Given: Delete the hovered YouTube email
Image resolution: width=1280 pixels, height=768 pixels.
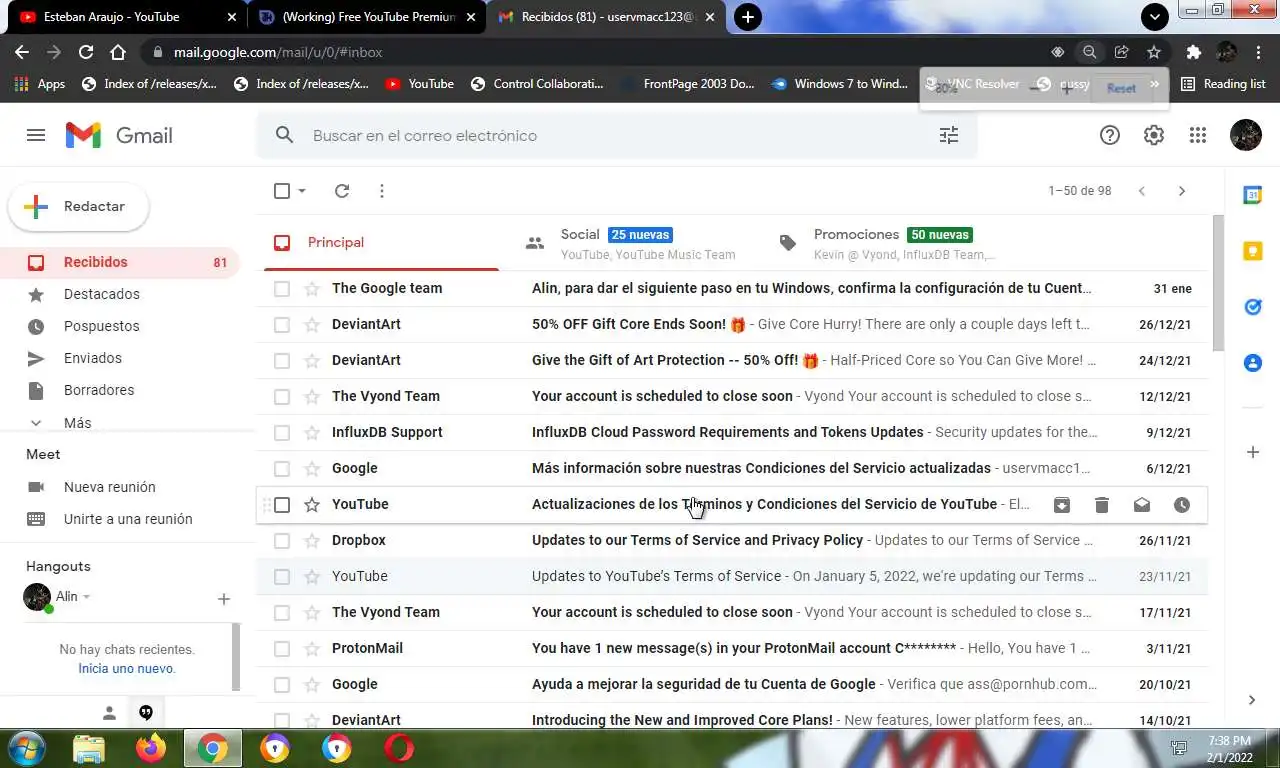Looking at the screenshot, I should pyautogui.click(x=1102, y=505).
